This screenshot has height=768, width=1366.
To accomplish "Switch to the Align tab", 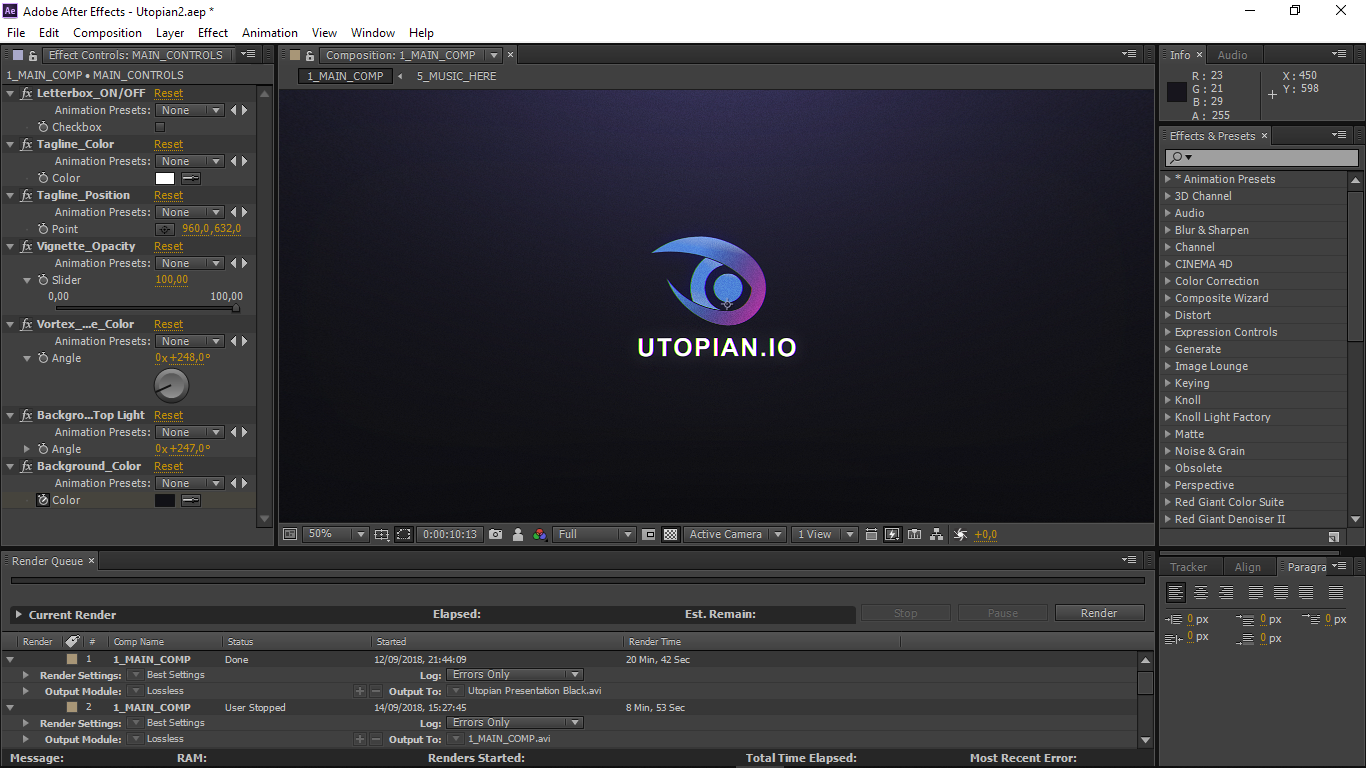I will click(x=1248, y=567).
